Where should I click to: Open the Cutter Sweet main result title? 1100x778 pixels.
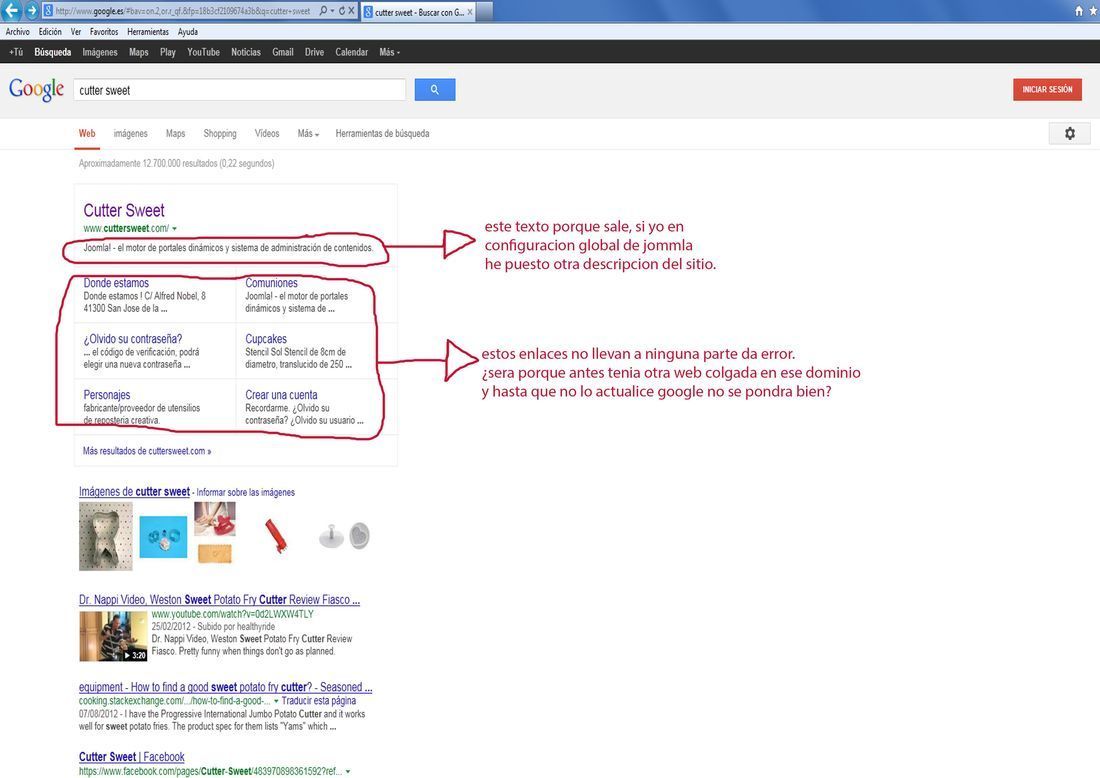point(124,210)
